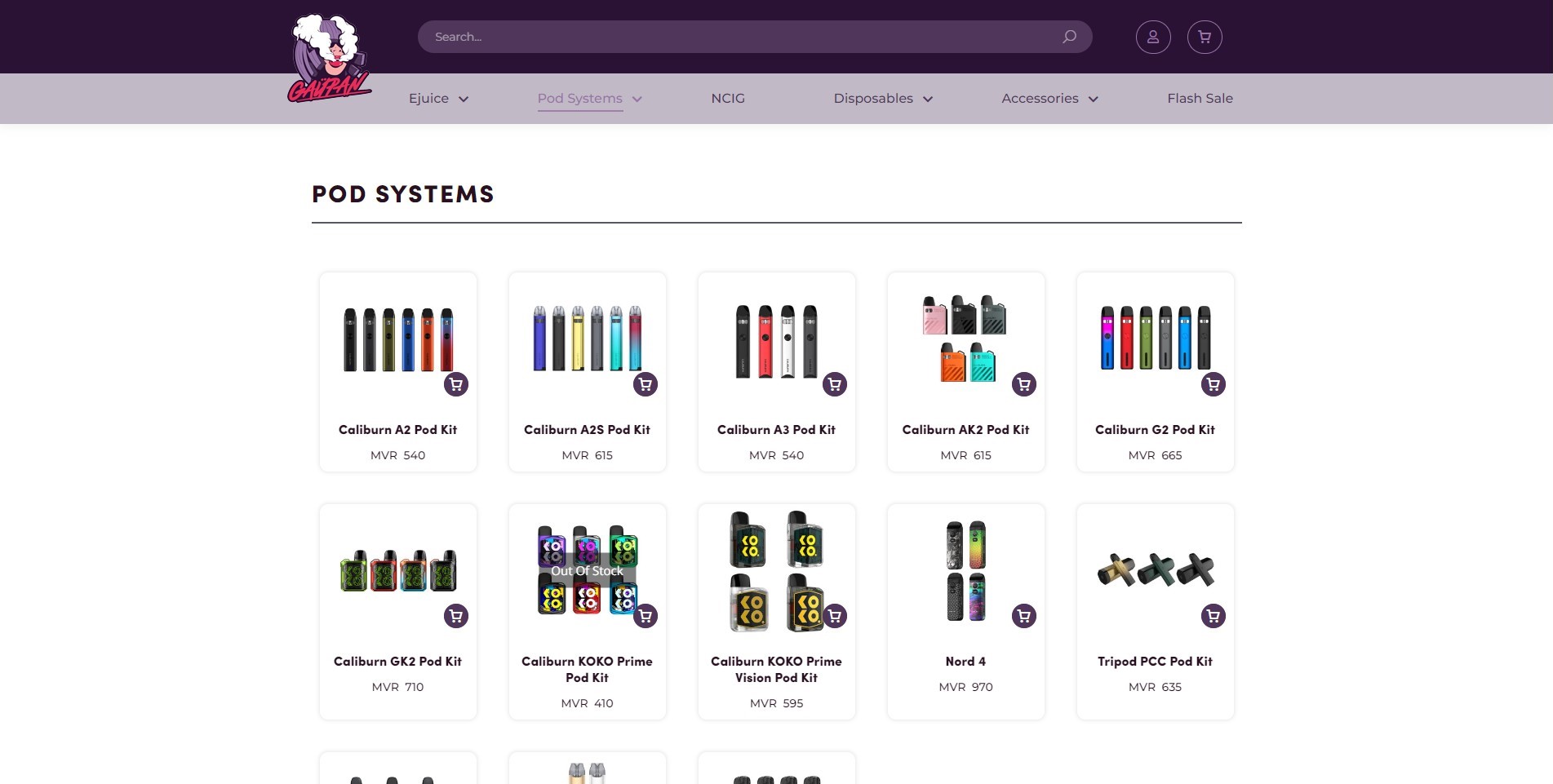Open Flash Sale page
1553x784 pixels.
pyautogui.click(x=1200, y=98)
